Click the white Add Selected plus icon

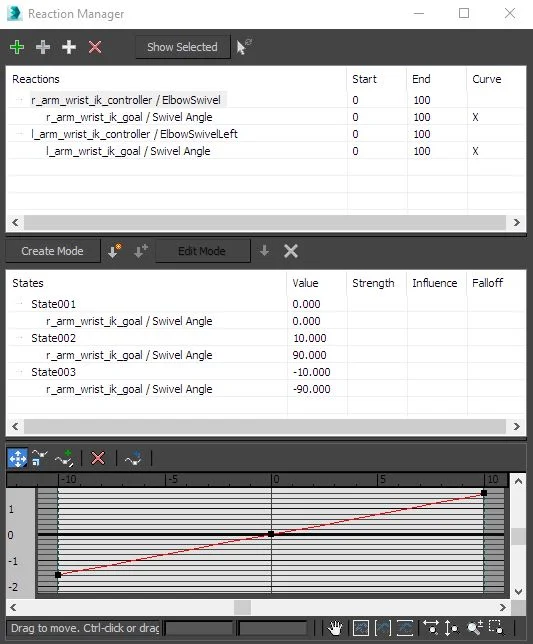point(69,47)
